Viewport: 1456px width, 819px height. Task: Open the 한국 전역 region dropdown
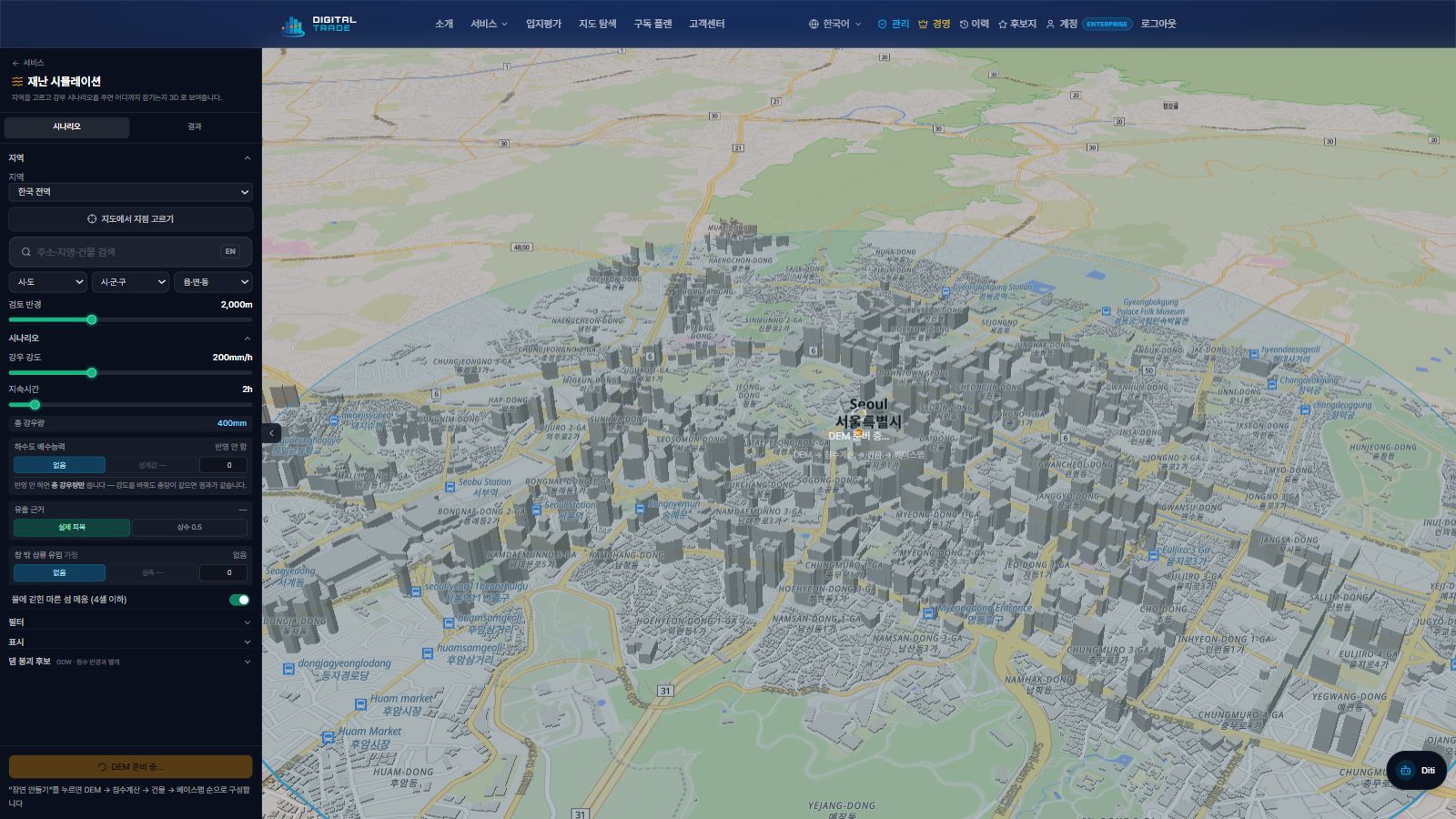click(130, 192)
